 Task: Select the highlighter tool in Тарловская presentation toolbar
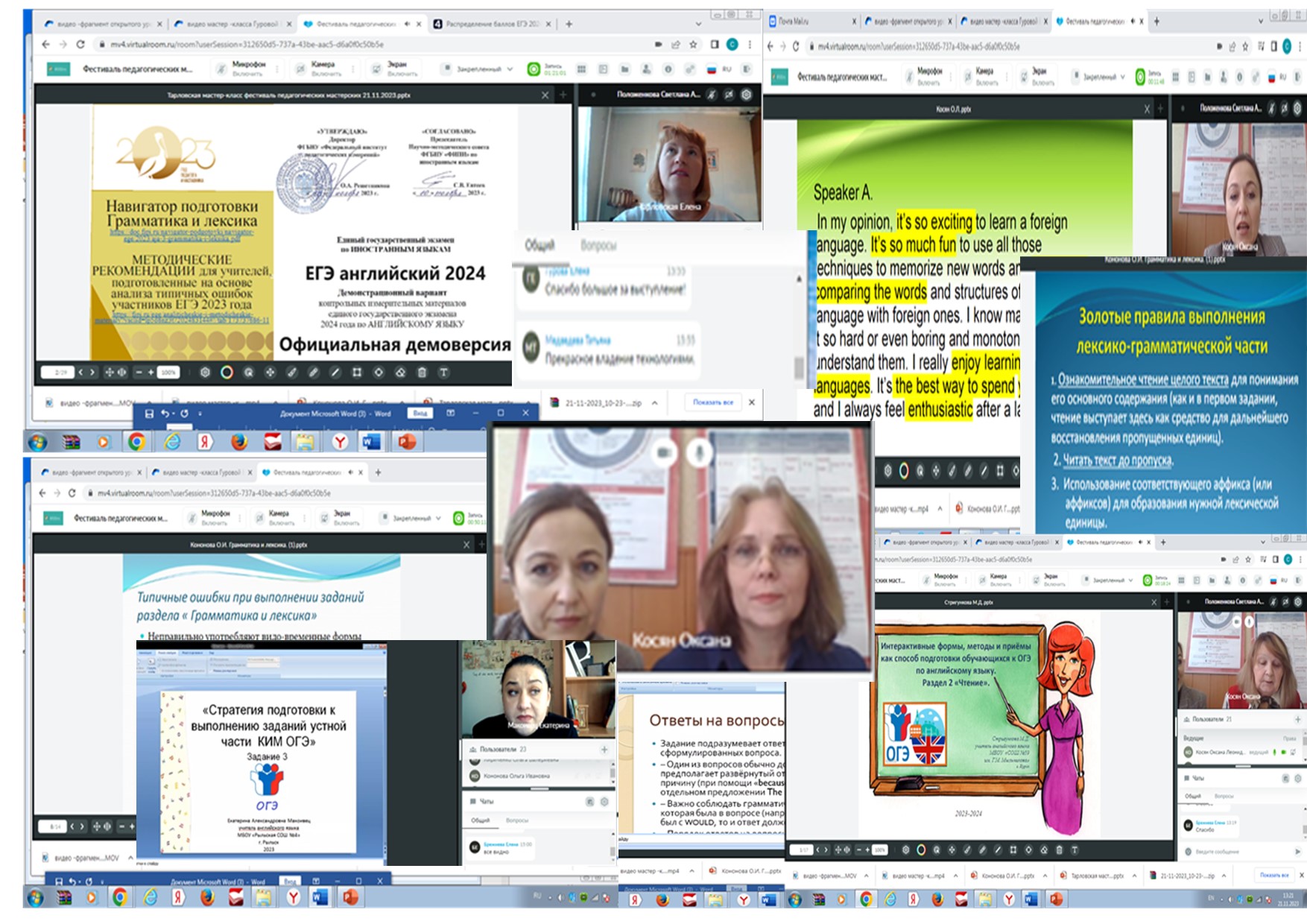pyautogui.click(x=291, y=372)
